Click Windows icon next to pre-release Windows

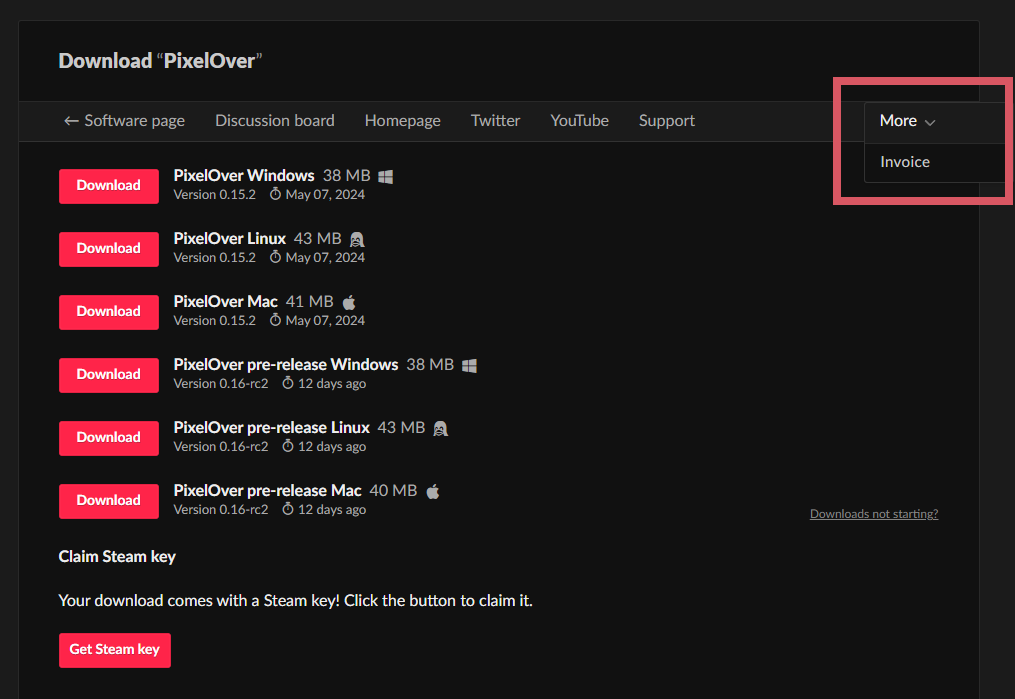coord(470,365)
